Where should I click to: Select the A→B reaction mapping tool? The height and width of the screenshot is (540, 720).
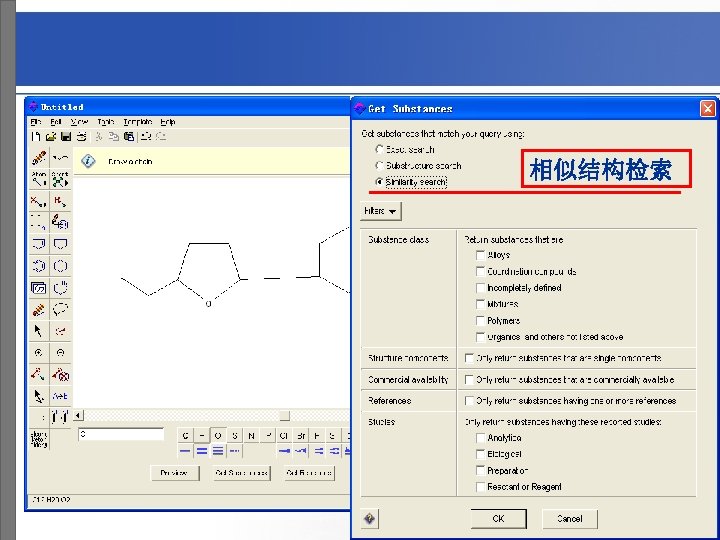[61, 396]
